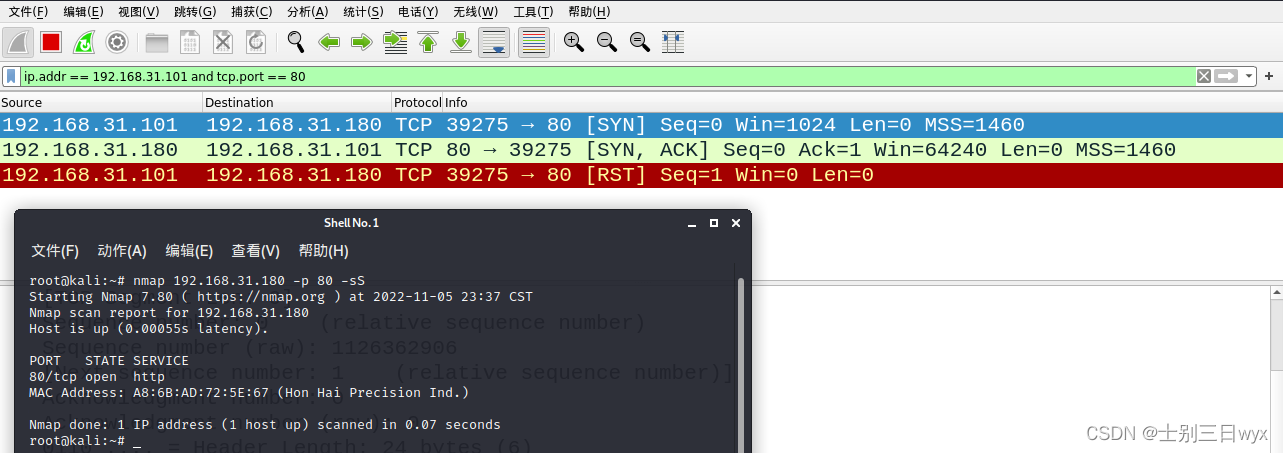The width and height of the screenshot is (1283, 453).
Task: Save the capture file from the toolbar
Action: tap(190, 42)
